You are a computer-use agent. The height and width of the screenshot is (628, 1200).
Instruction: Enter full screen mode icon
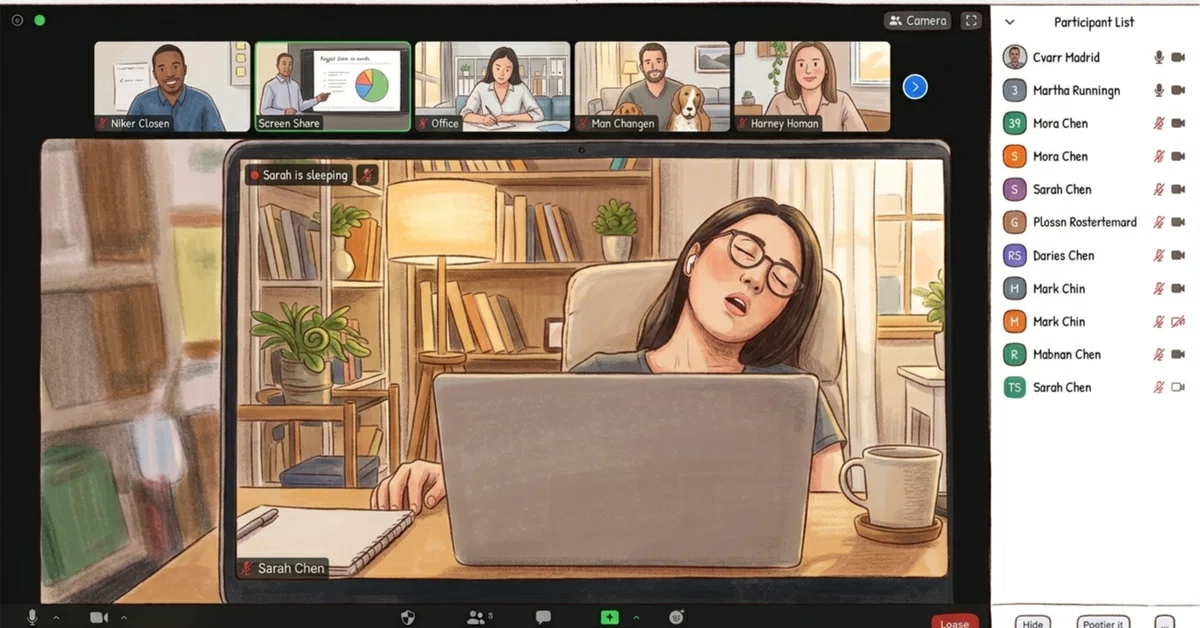pyautogui.click(x=970, y=20)
